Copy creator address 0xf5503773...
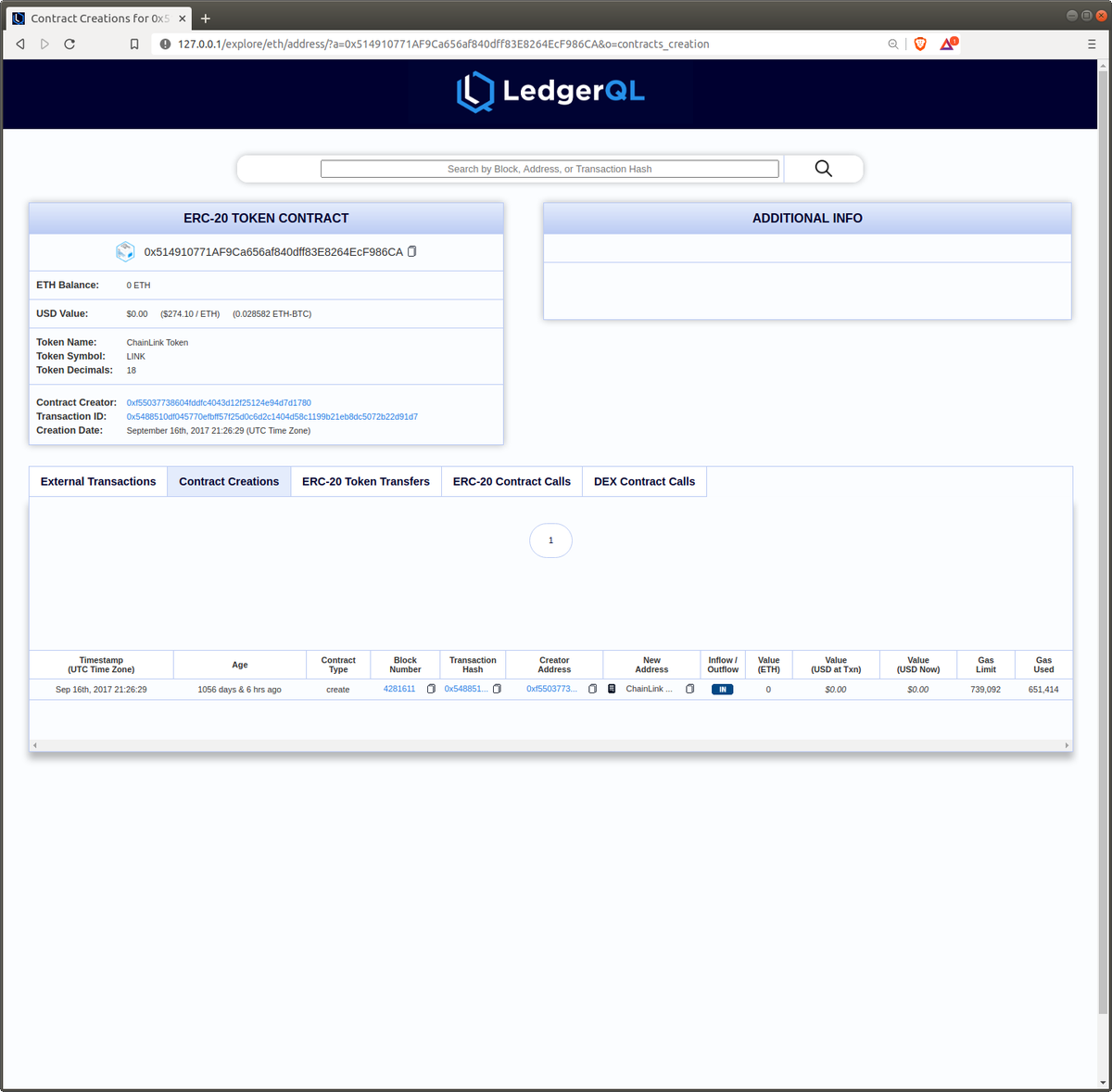 coord(592,689)
